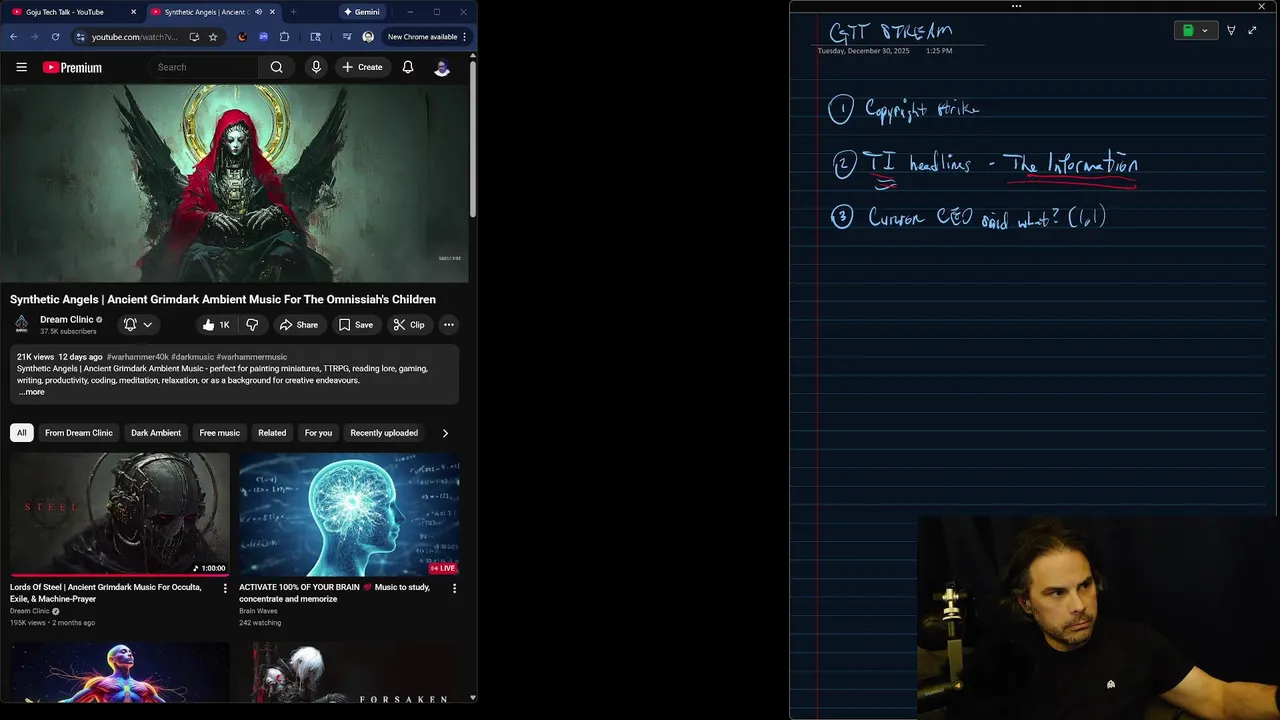
Task: Open the YouTube account avatar menu
Action: click(x=442, y=67)
